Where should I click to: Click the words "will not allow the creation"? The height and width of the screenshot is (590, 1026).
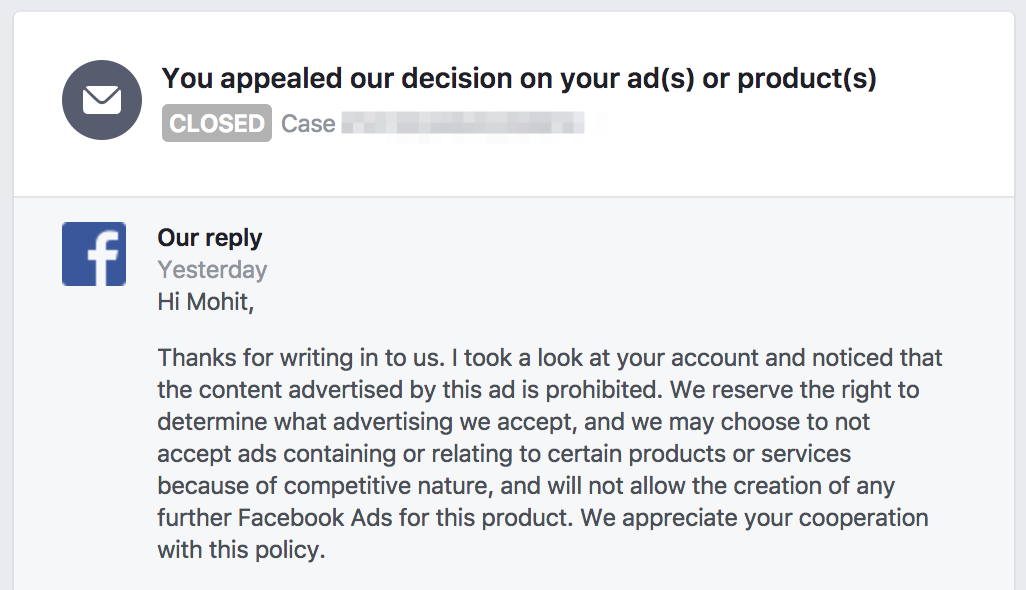click(x=681, y=485)
